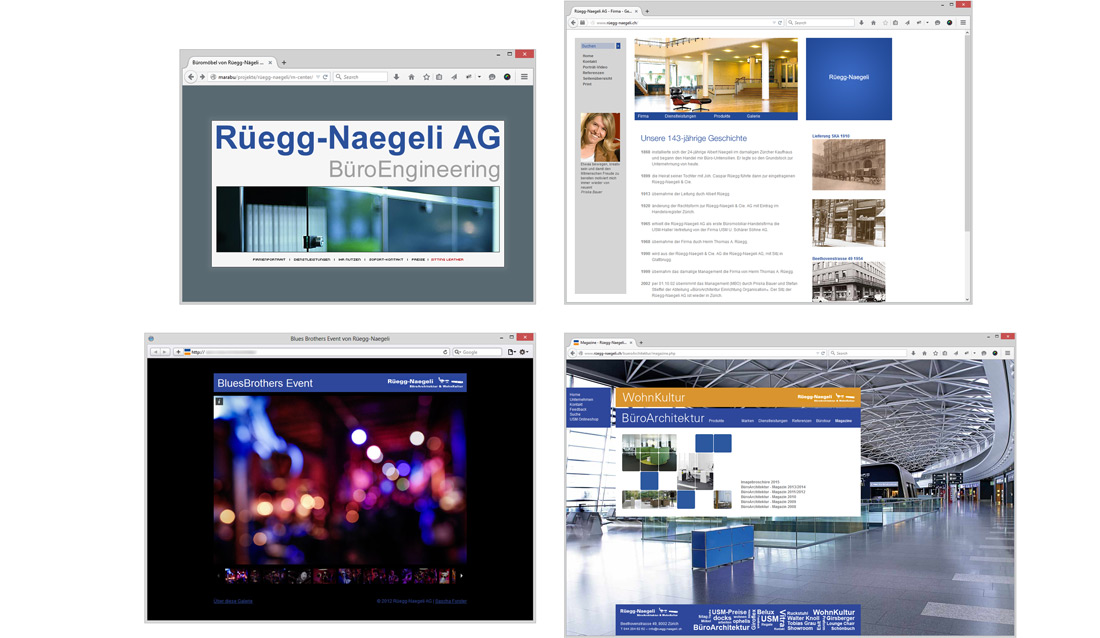Open the Produkte tab under lobby photo
This screenshot has width=1100, height=638.
[x=722, y=116]
